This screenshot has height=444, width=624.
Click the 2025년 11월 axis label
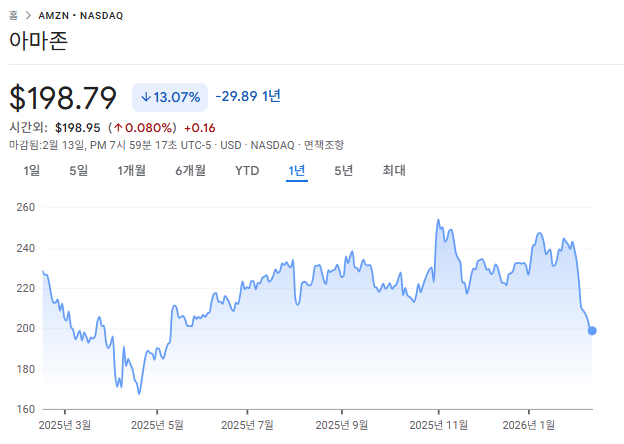439,425
